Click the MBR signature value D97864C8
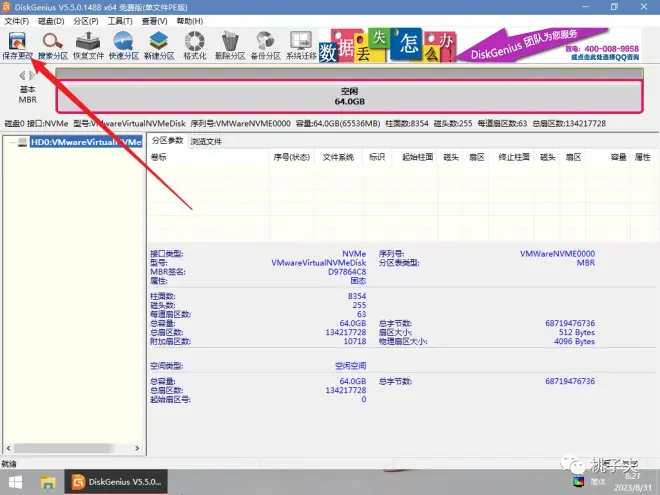The width and height of the screenshot is (660, 495). tap(347, 272)
